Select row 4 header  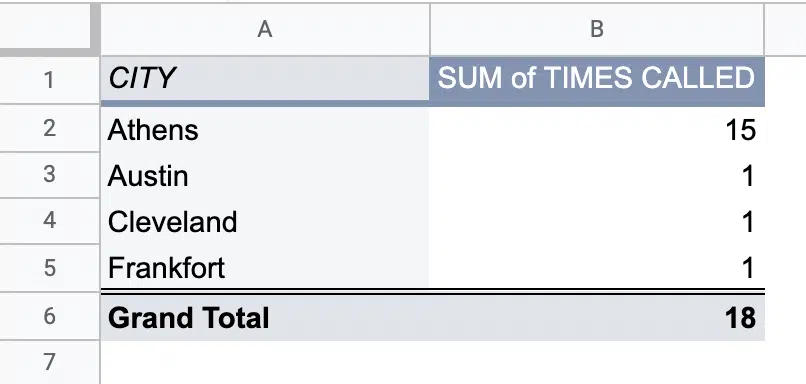coord(49,221)
